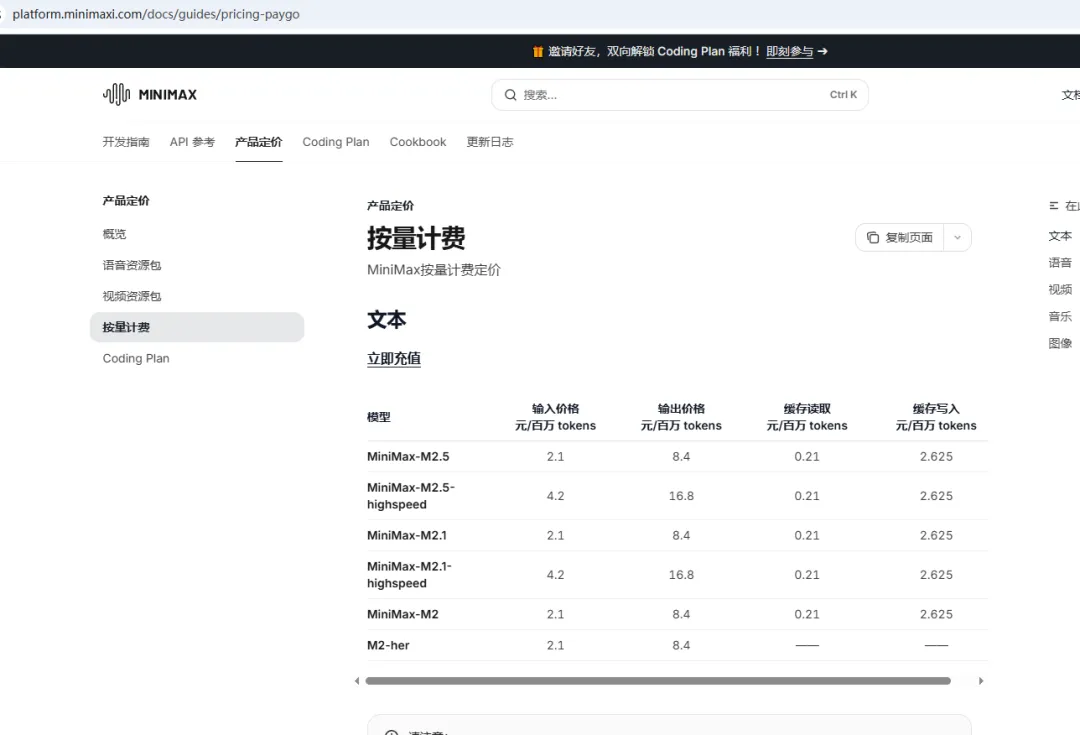Click the 缓存写入 column header

click(x=936, y=417)
